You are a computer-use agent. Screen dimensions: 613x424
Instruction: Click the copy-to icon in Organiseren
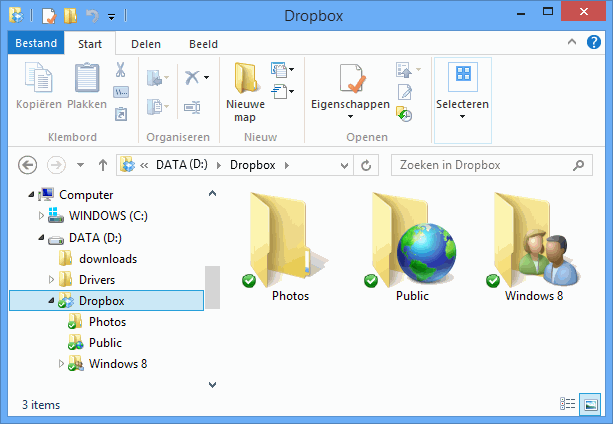[155, 107]
